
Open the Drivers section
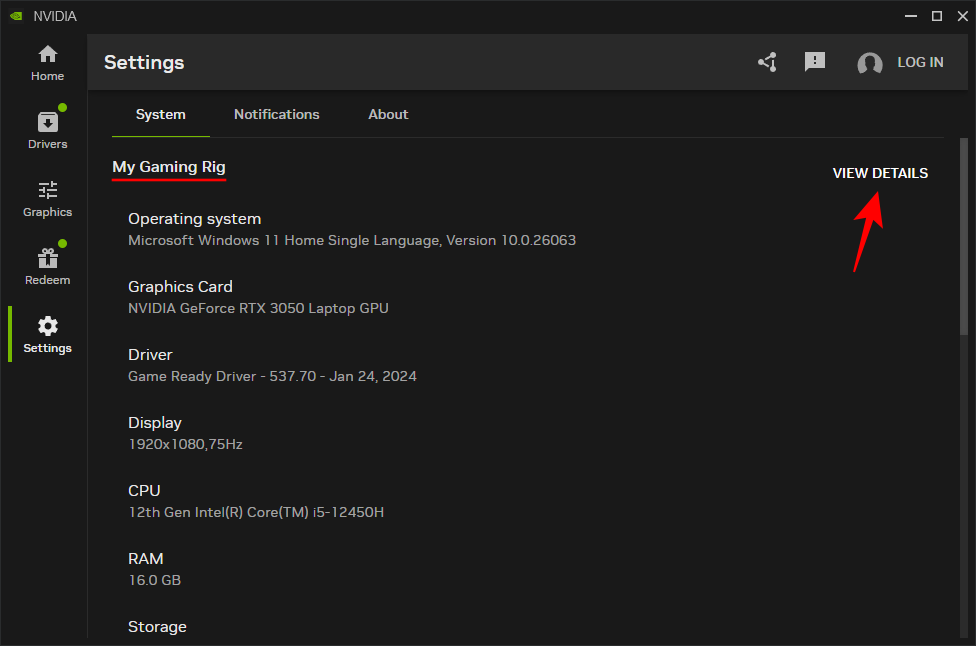[47, 129]
